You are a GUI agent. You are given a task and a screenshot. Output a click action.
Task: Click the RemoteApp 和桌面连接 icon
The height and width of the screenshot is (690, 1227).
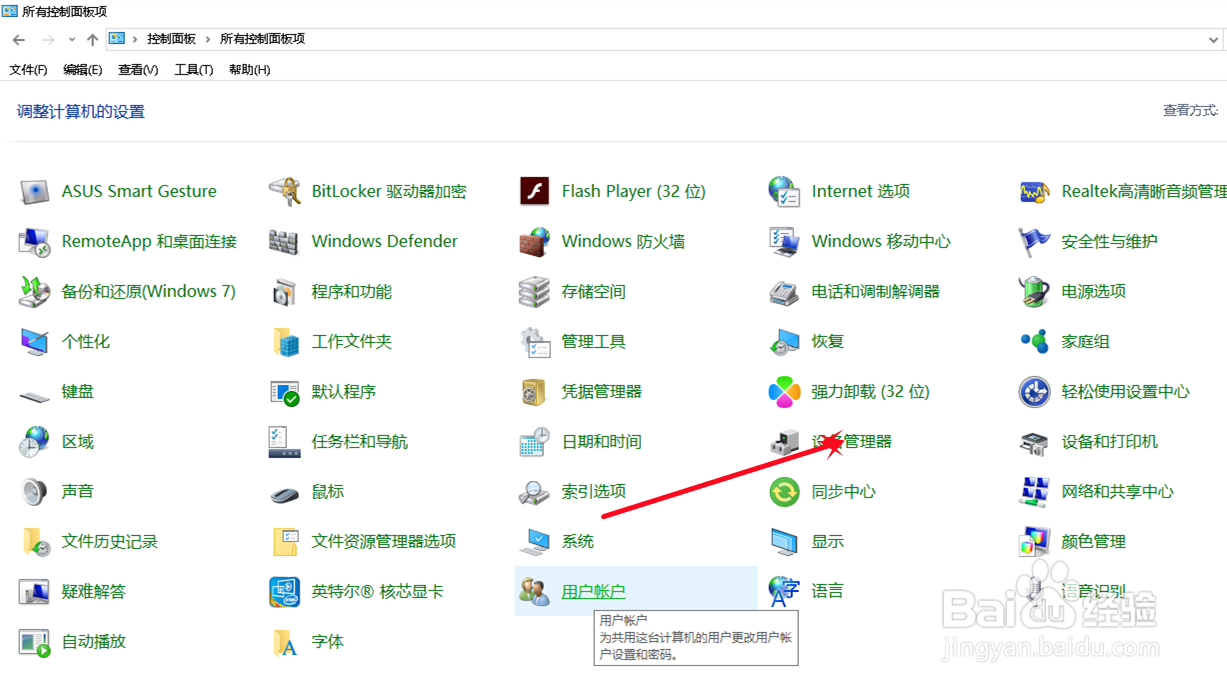click(35, 241)
